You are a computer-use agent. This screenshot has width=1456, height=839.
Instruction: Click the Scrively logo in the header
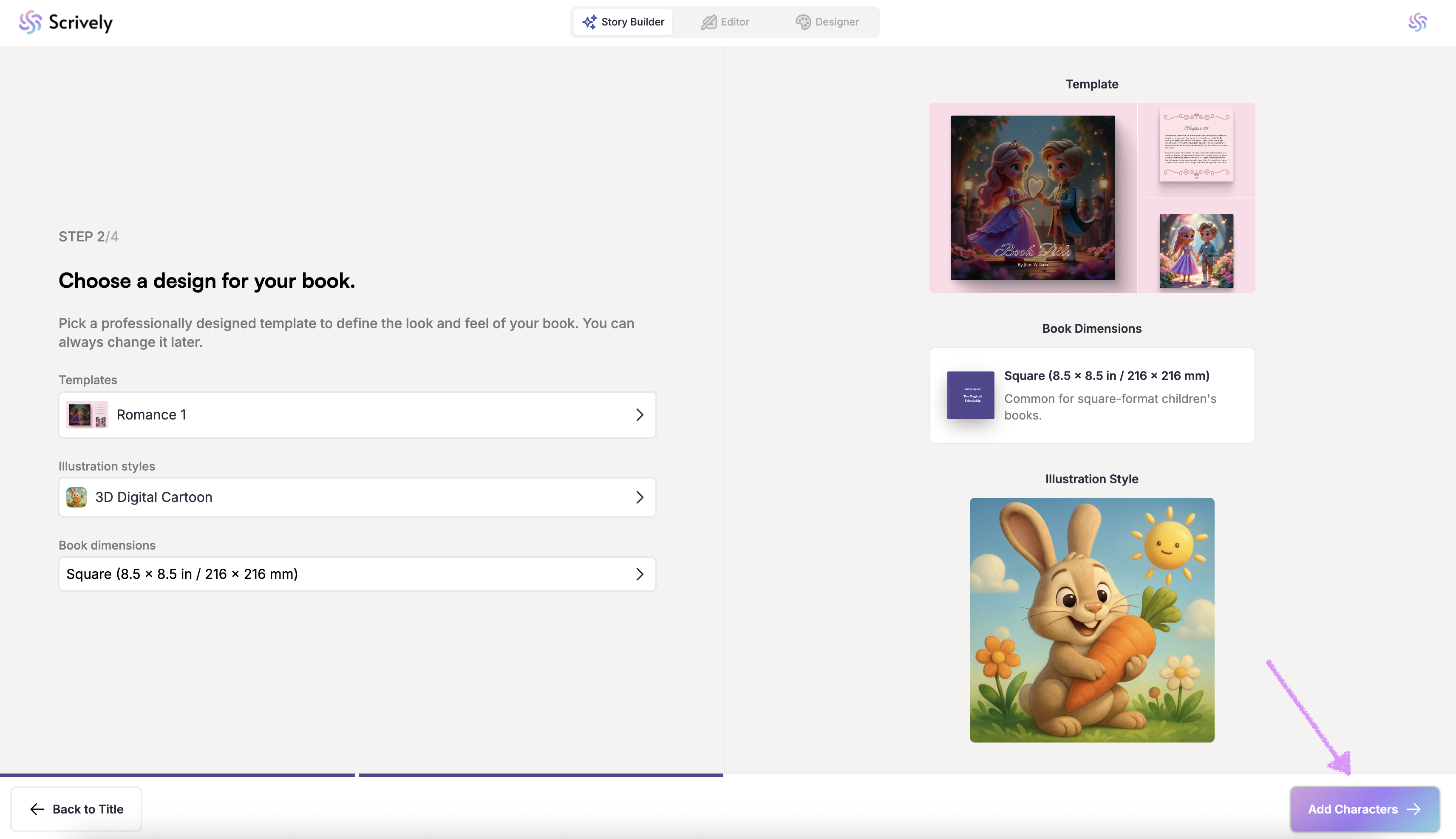(66, 23)
